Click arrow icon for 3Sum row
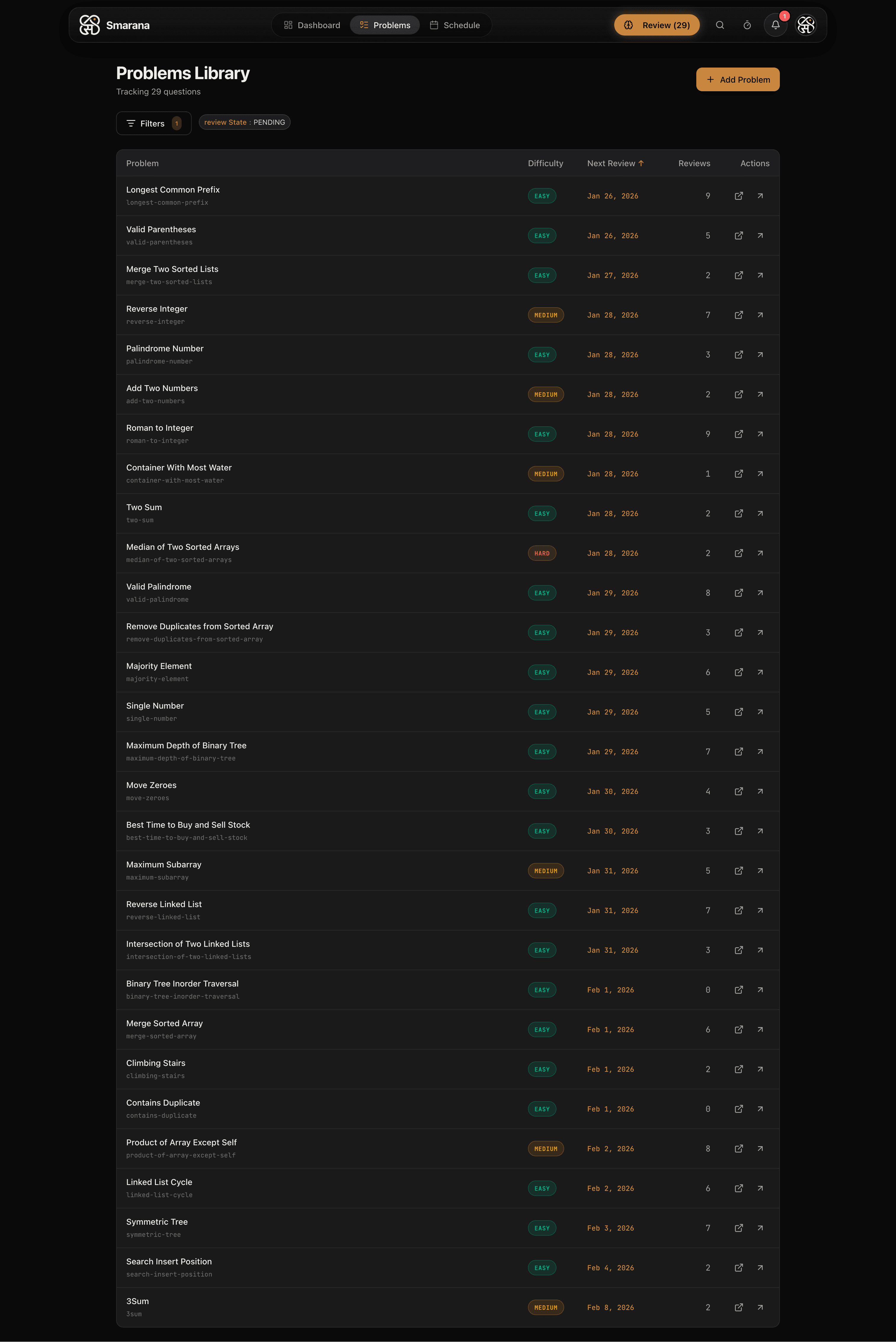896x1342 pixels. (760, 1307)
